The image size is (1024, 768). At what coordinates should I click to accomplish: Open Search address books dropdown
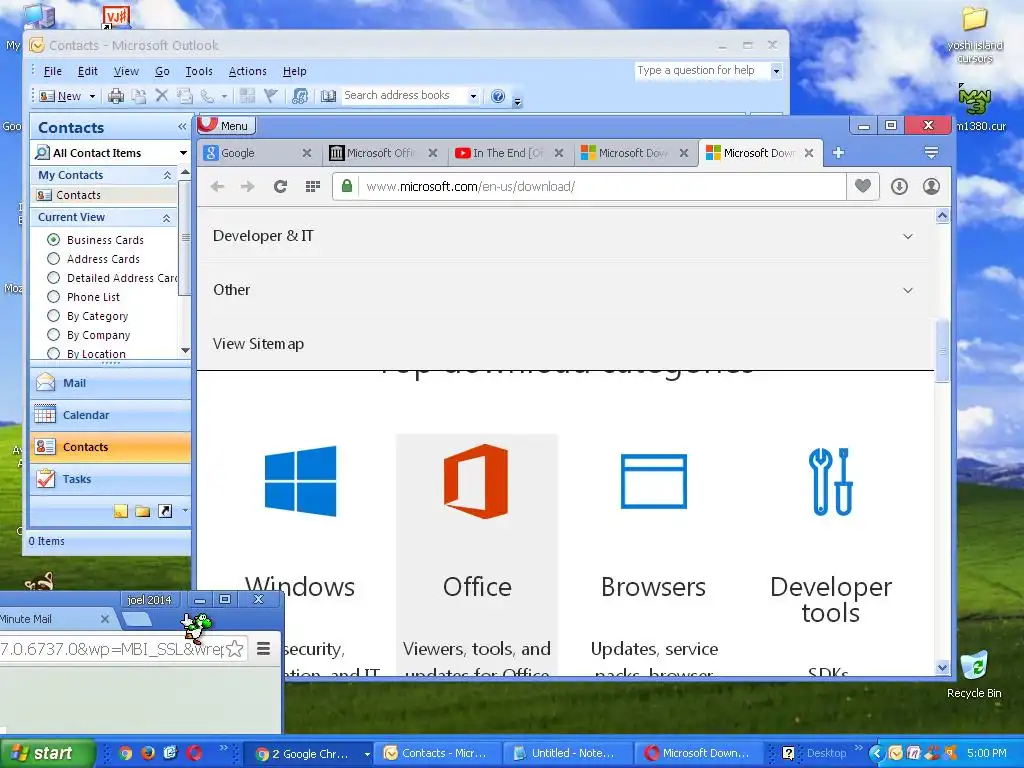473,96
